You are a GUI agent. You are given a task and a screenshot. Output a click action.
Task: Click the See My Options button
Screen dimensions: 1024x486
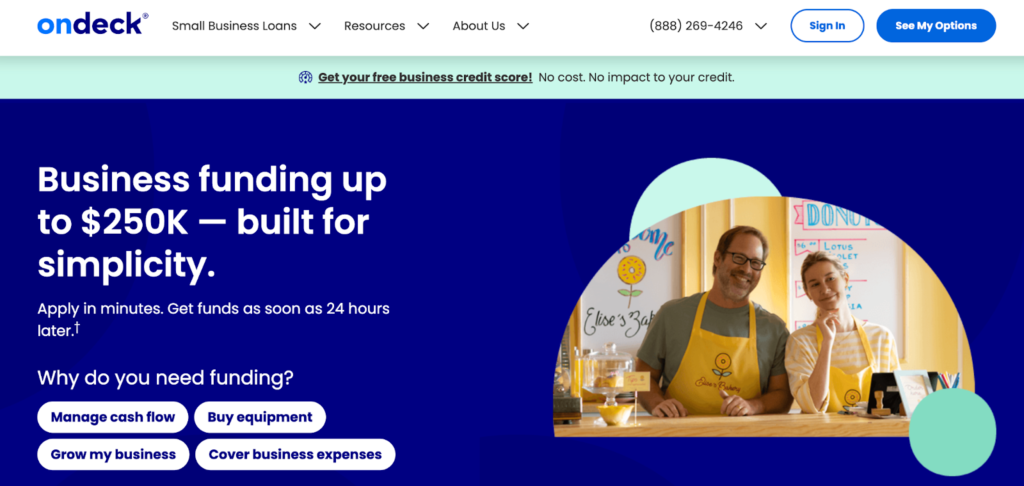(x=936, y=25)
